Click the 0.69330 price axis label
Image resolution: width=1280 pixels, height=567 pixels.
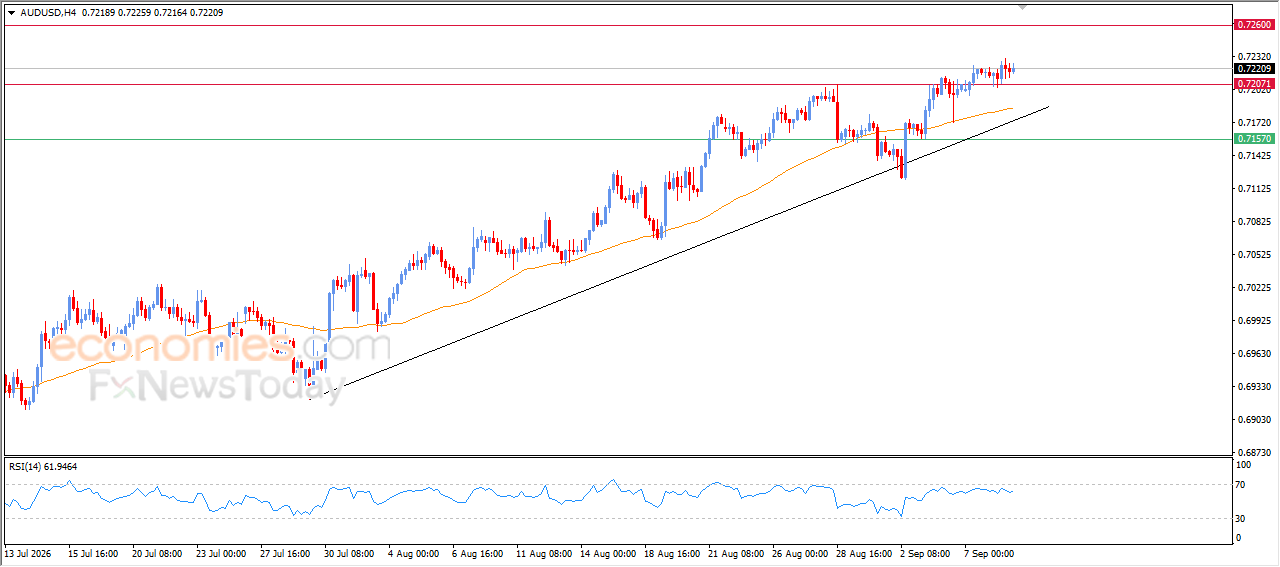[1254, 387]
